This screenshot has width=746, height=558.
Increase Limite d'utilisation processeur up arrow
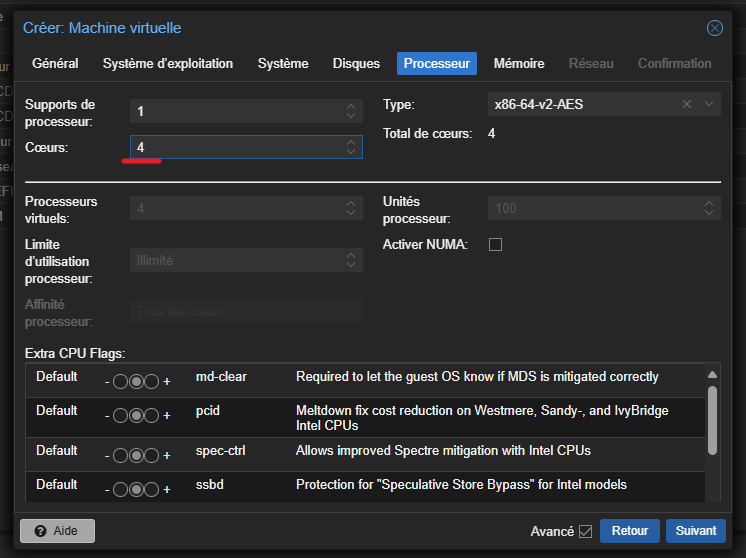[x=351, y=255]
